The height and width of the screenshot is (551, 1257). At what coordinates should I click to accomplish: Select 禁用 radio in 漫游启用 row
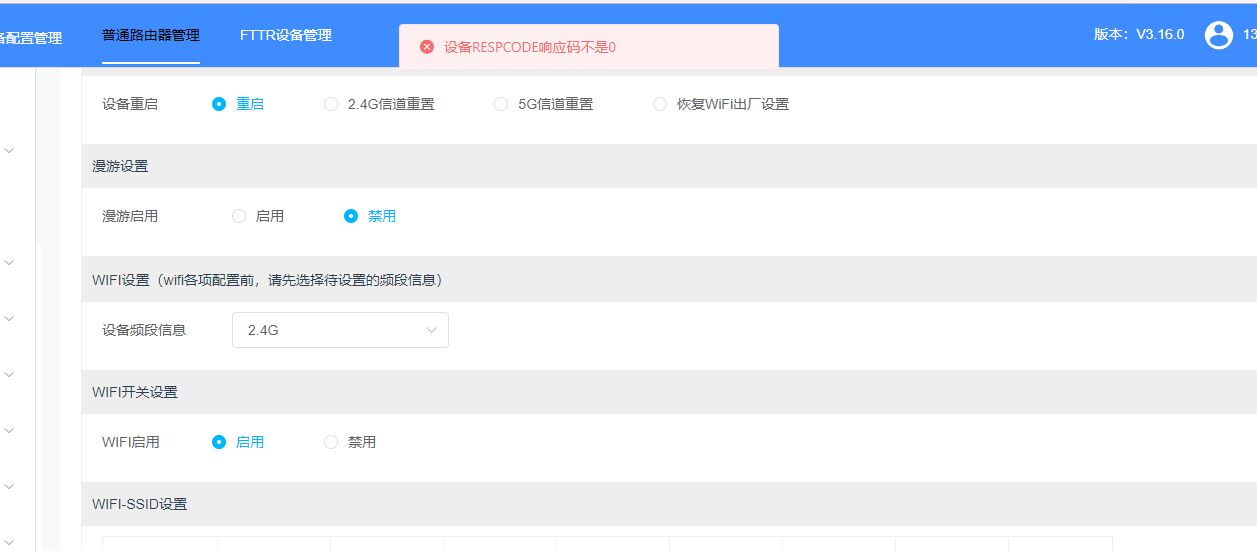click(370, 216)
